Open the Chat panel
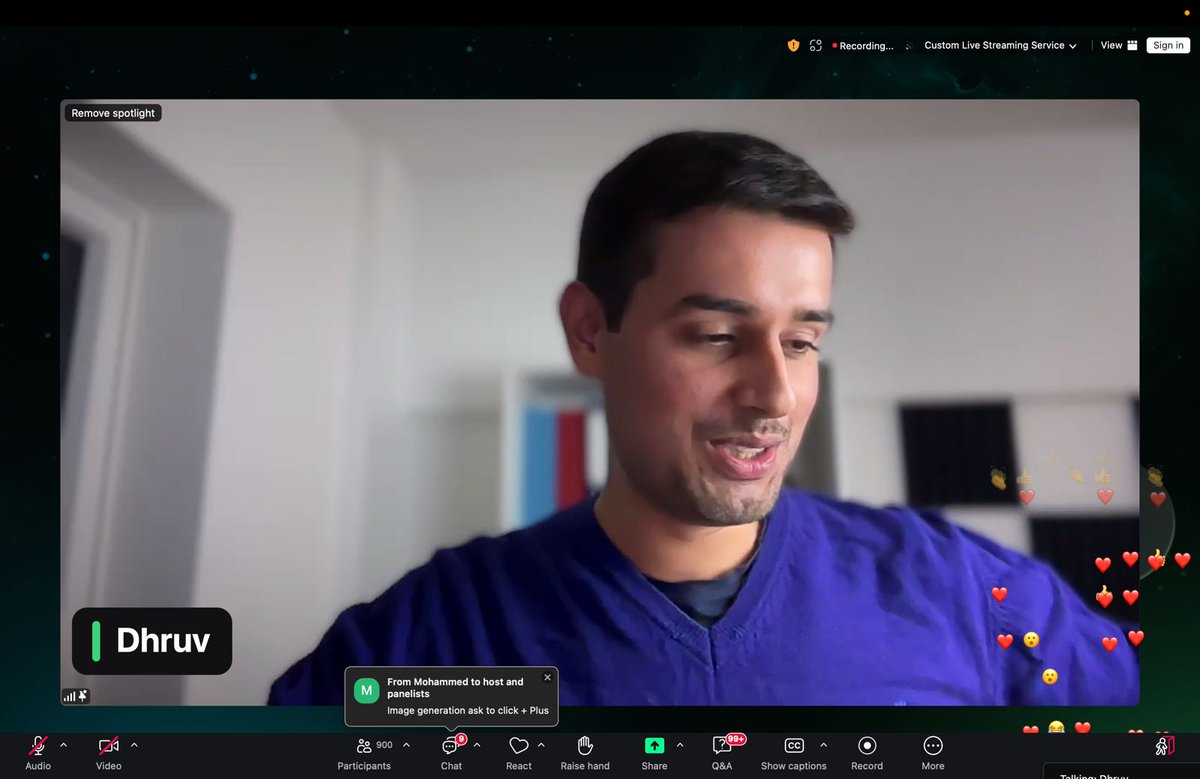This screenshot has width=1200, height=779. click(451, 752)
